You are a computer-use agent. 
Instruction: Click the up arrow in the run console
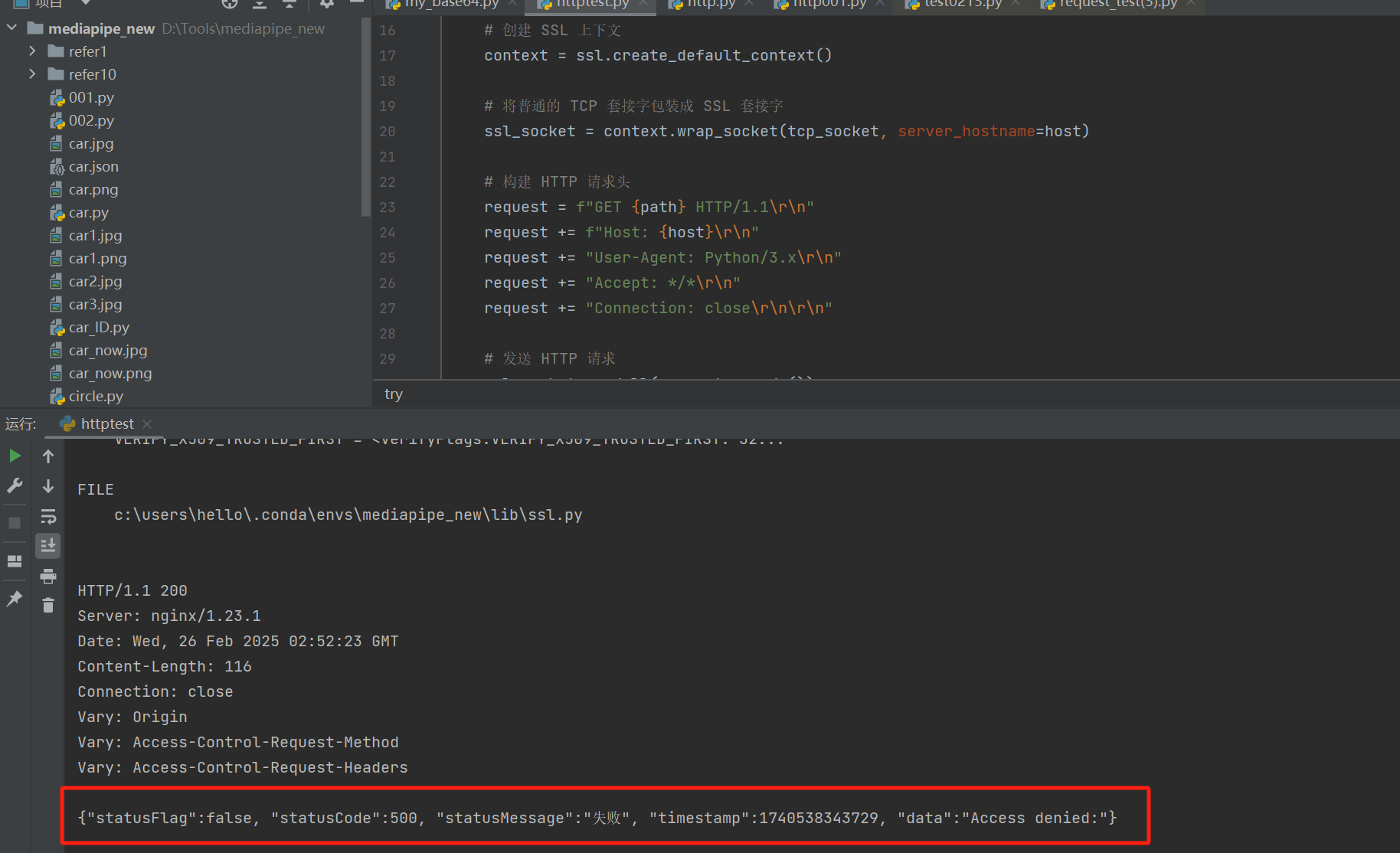point(48,456)
